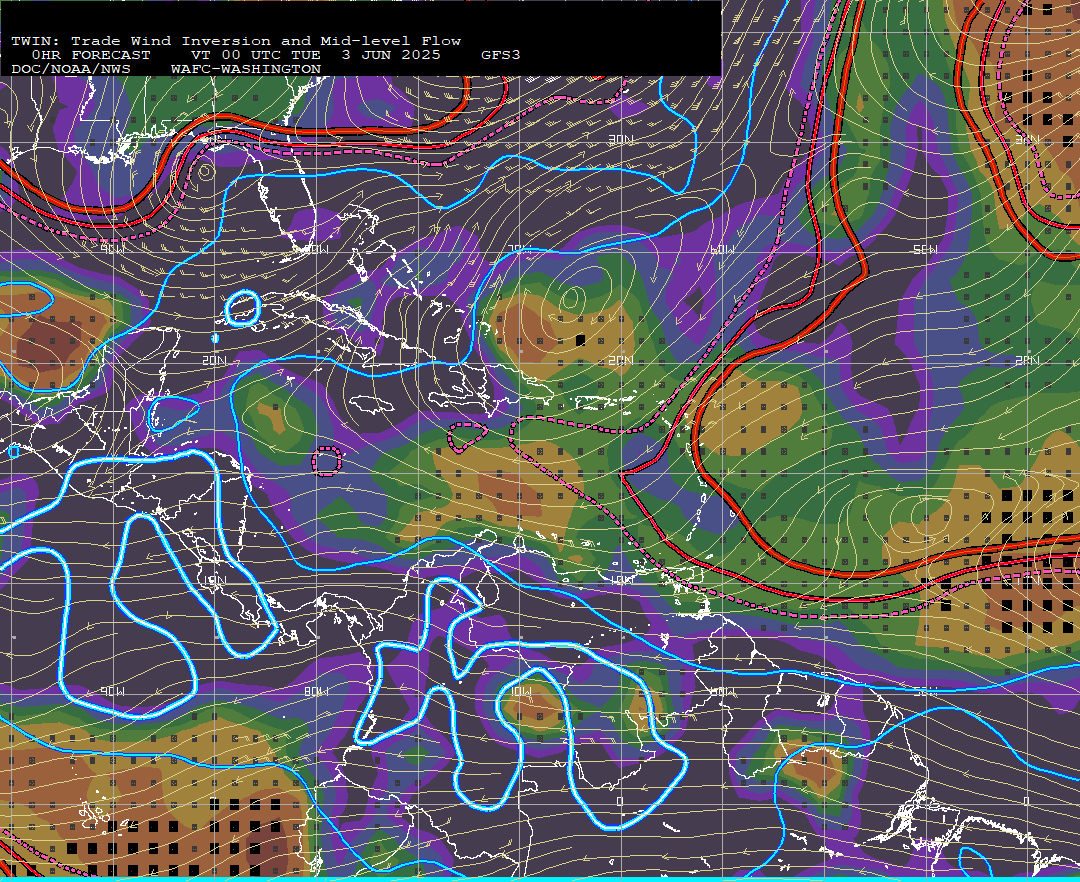The width and height of the screenshot is (1080, 882).
Task: Click the streamline vortex center northeast of Hispaniola
Action: point(570,299)
